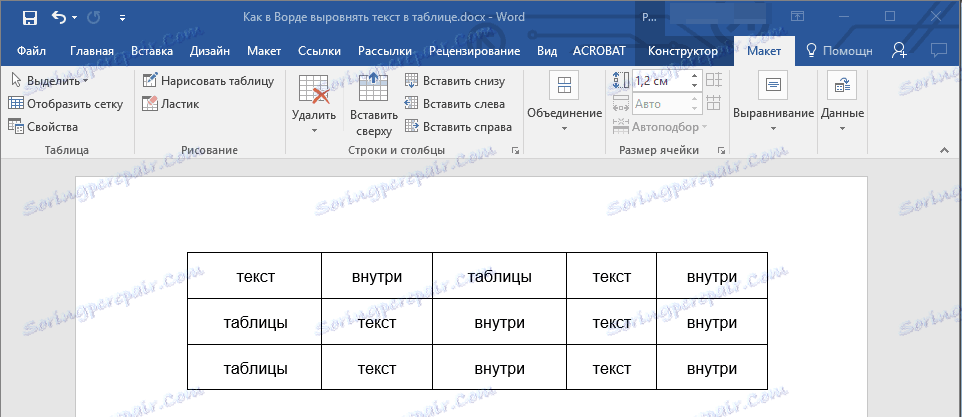Click the top-left cell текст
962x417 pixels.
coord(255,276)
